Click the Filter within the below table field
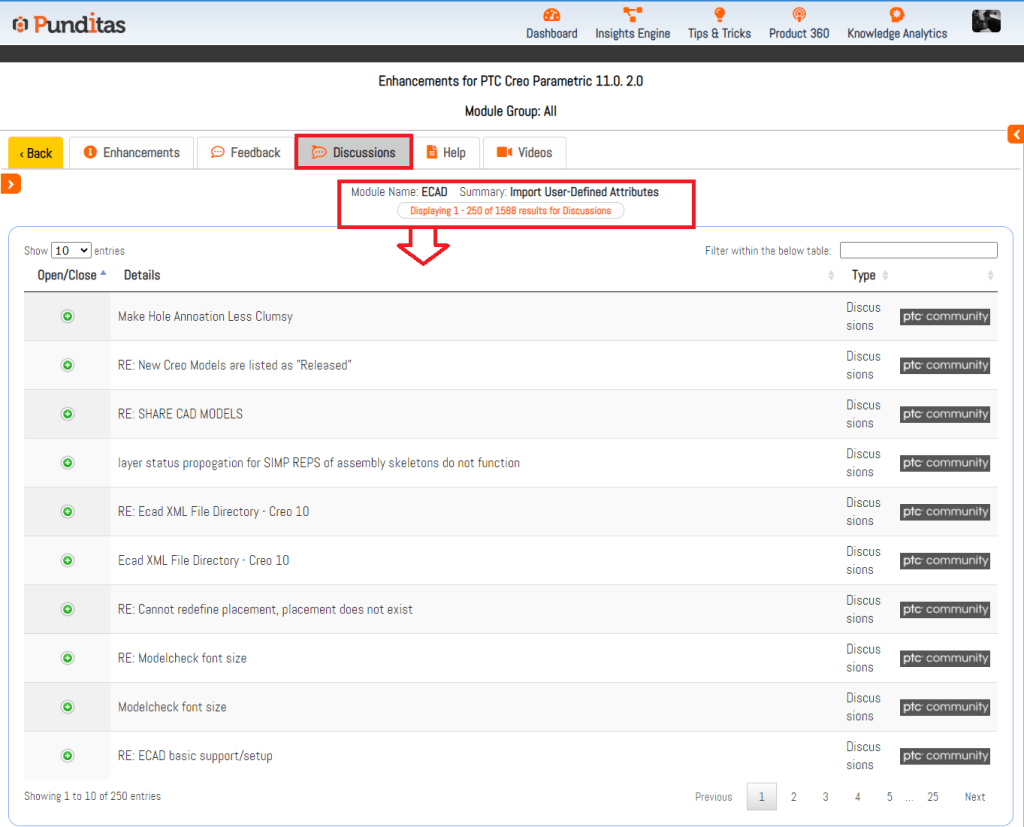Image resolution: width=1024 pixels, height=827 pixels. 918,251
